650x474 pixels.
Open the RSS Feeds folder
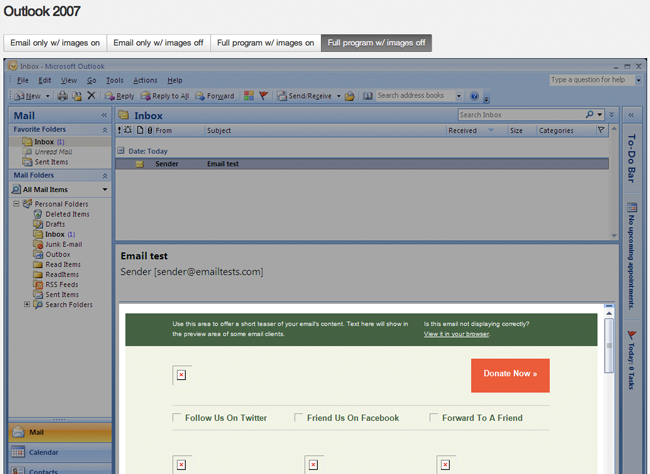[56, 284]
